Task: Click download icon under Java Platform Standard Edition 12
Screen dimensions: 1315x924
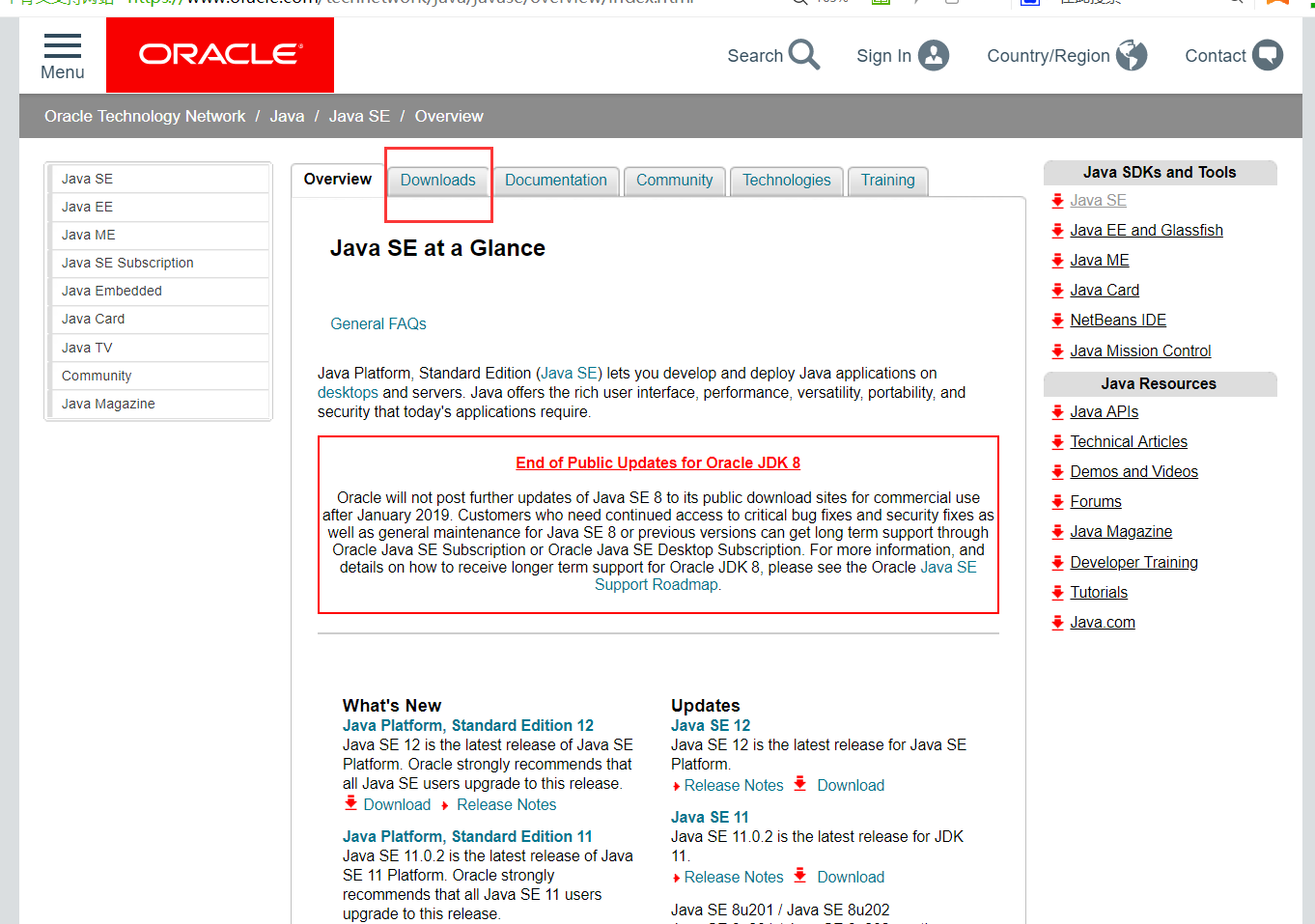Action: pyautogui.click(x=350, y=802)
